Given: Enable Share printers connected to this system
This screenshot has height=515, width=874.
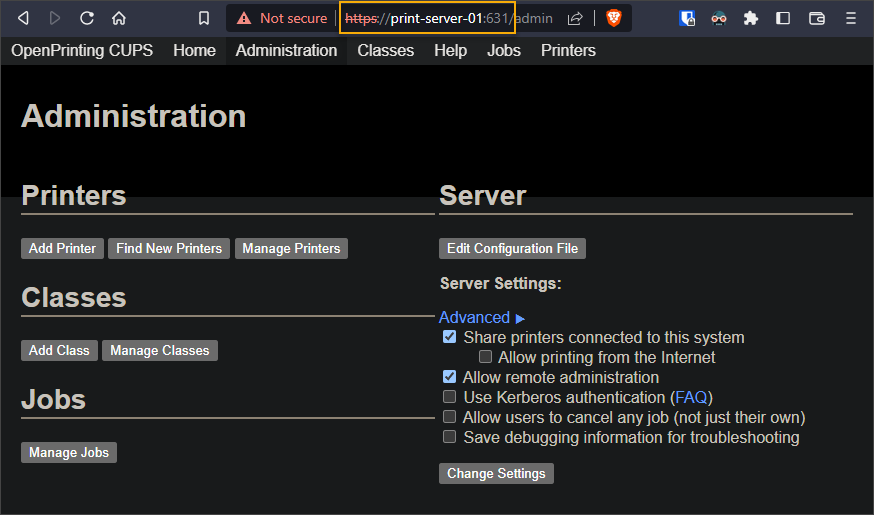Looking at the screenshot, I should [x=449, y=337].
